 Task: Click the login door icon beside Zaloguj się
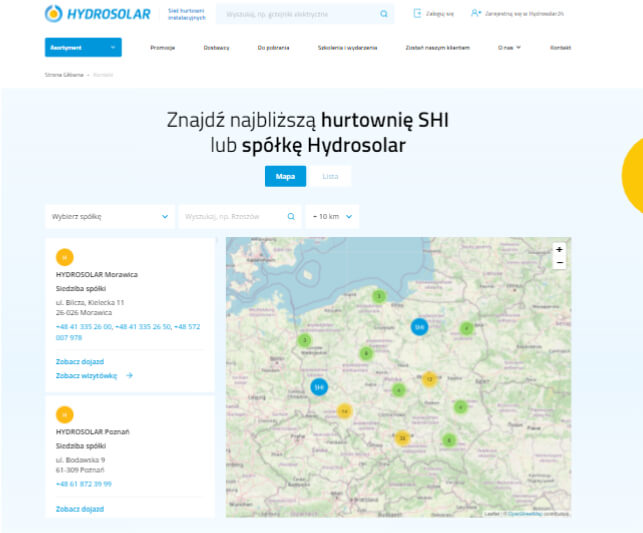(417, 14)
